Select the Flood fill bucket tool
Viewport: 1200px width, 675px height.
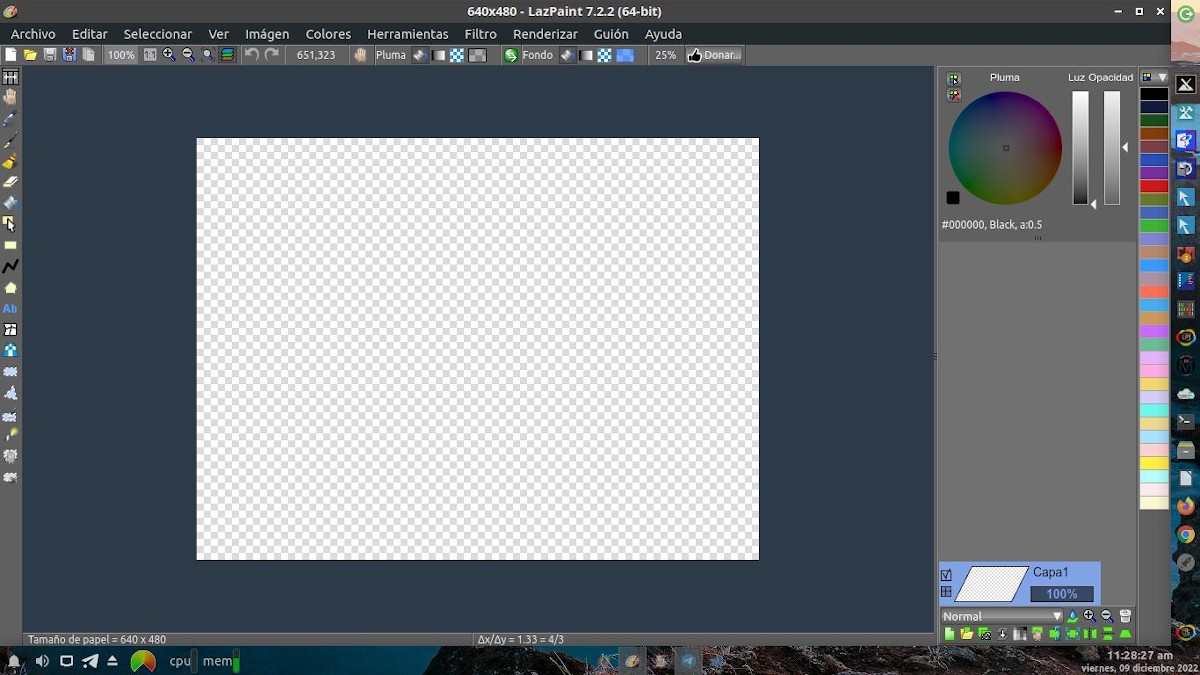[x=10, y=203]
